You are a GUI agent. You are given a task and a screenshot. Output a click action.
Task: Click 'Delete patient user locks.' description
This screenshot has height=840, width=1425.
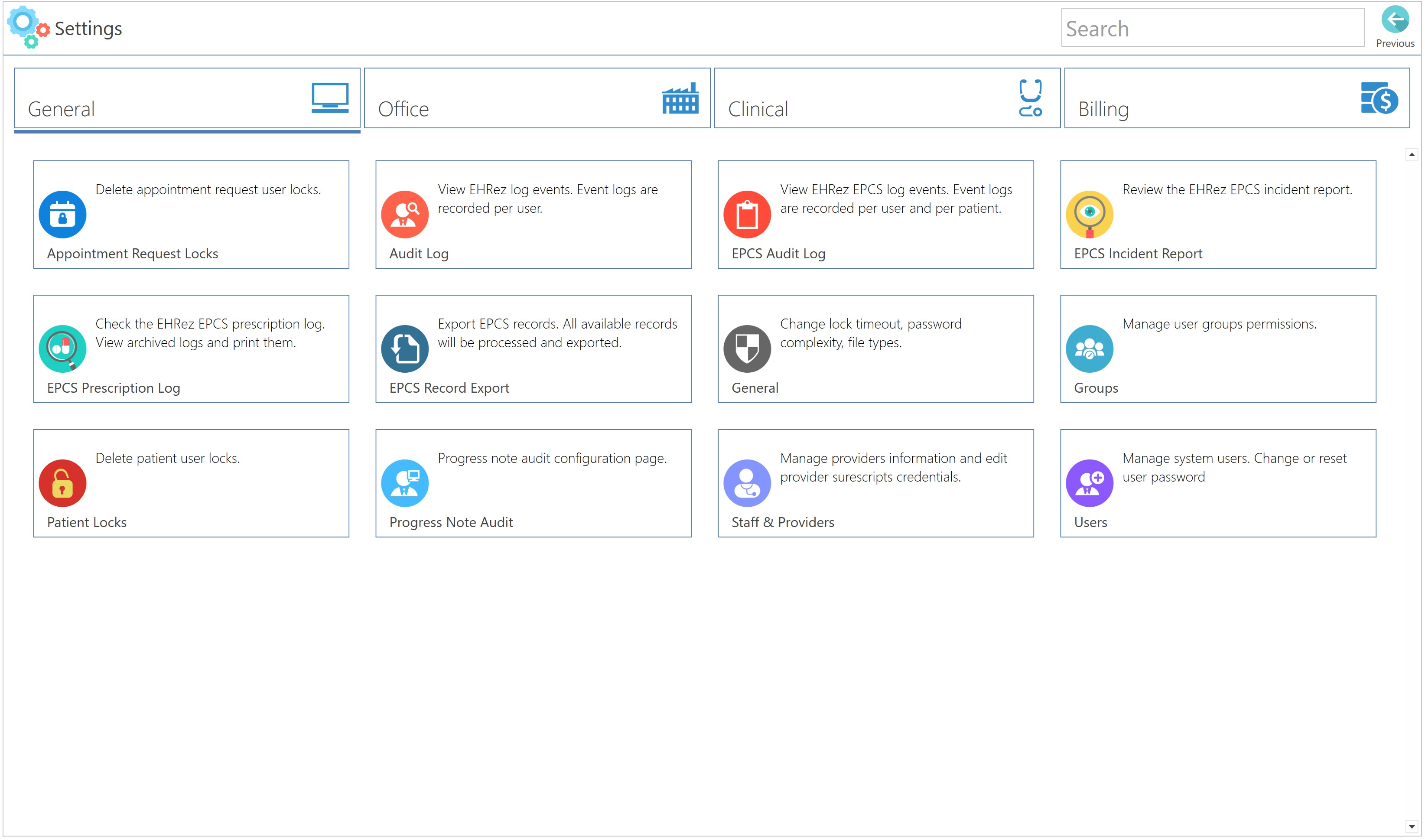(x=168, y=458)
